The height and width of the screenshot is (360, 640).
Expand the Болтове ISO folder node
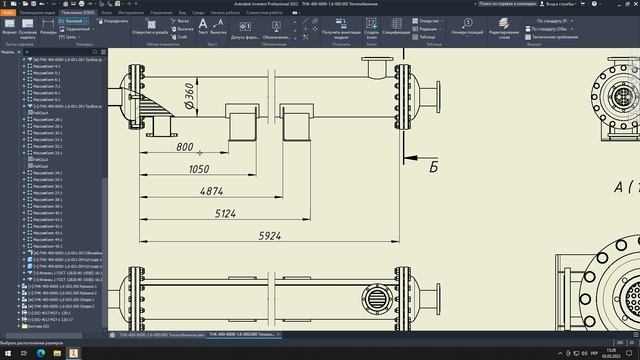[x=19, y=326]
